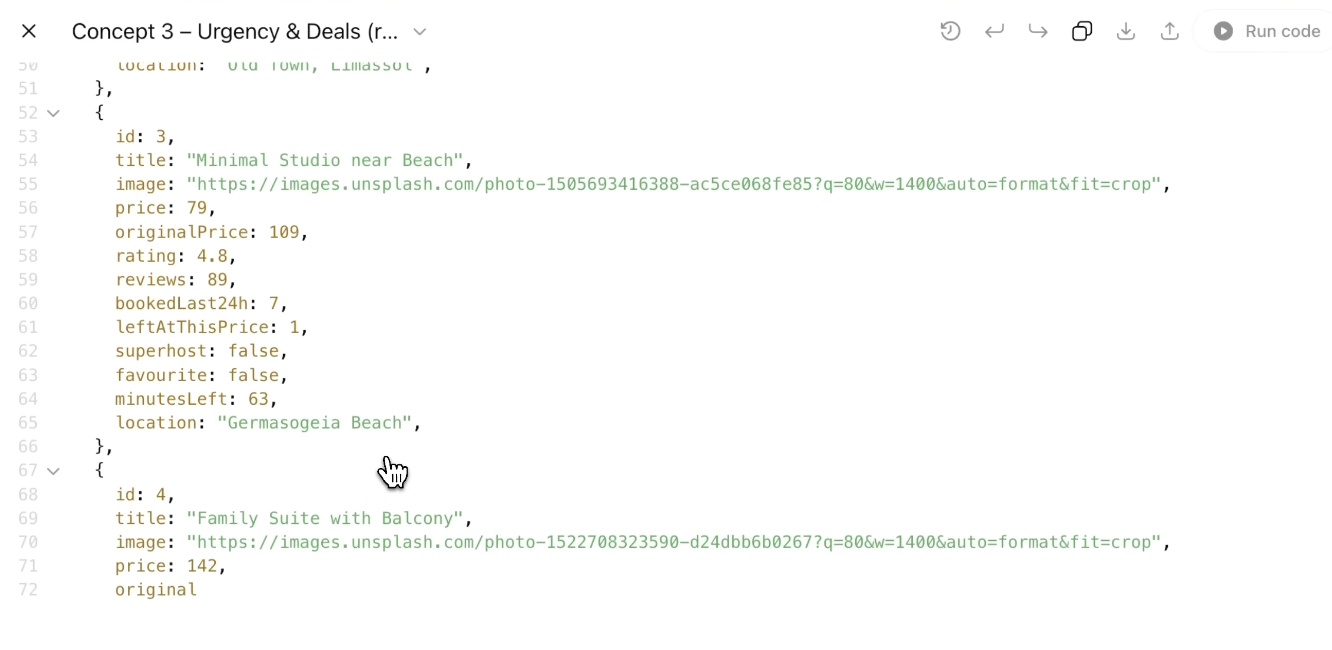This screenshot has width=1332, height=650.
Task: Click line number 60 in gutter
Action: pos(28,303)
